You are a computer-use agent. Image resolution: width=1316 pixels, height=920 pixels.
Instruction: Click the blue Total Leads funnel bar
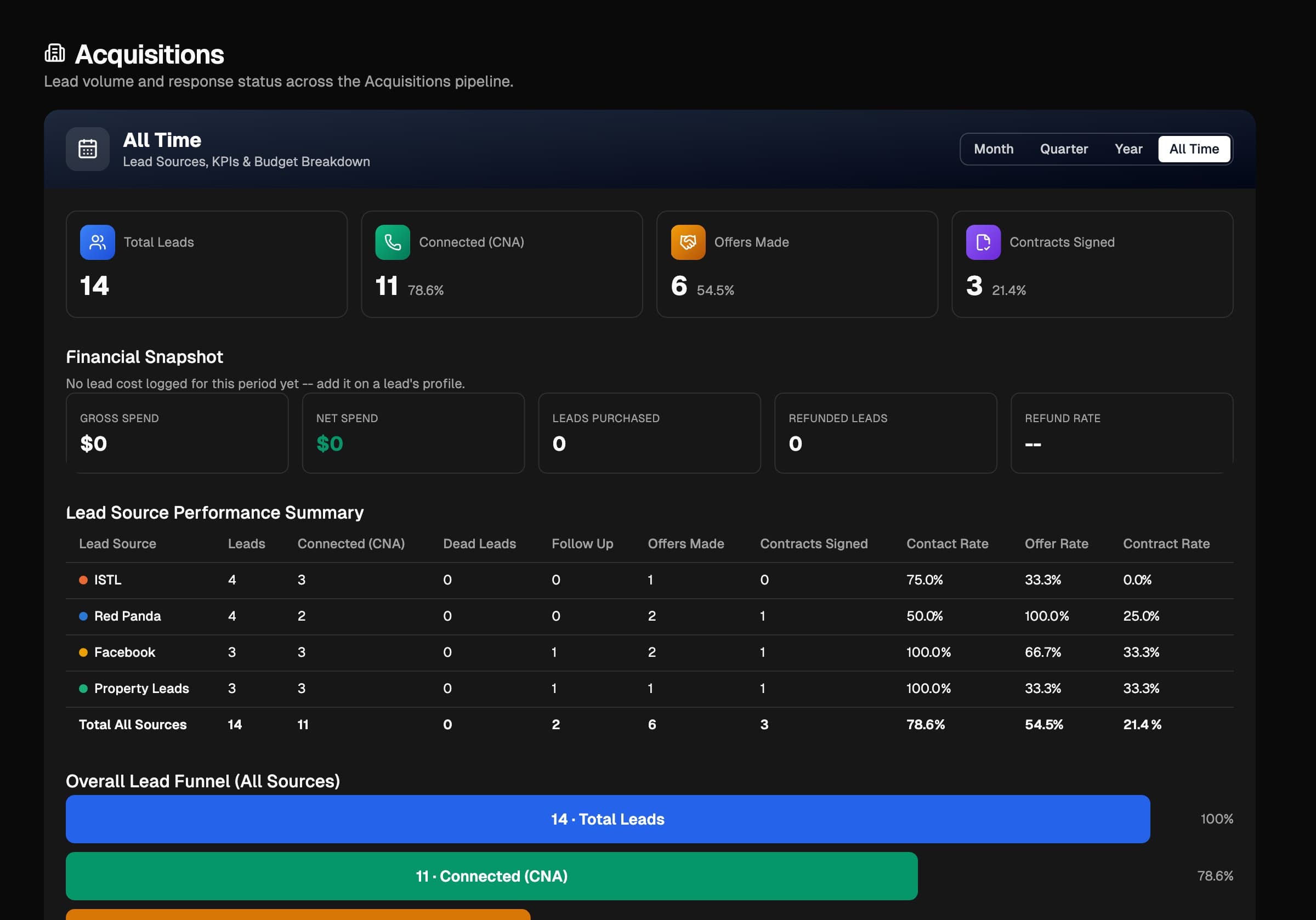click(x=608, y=819)
